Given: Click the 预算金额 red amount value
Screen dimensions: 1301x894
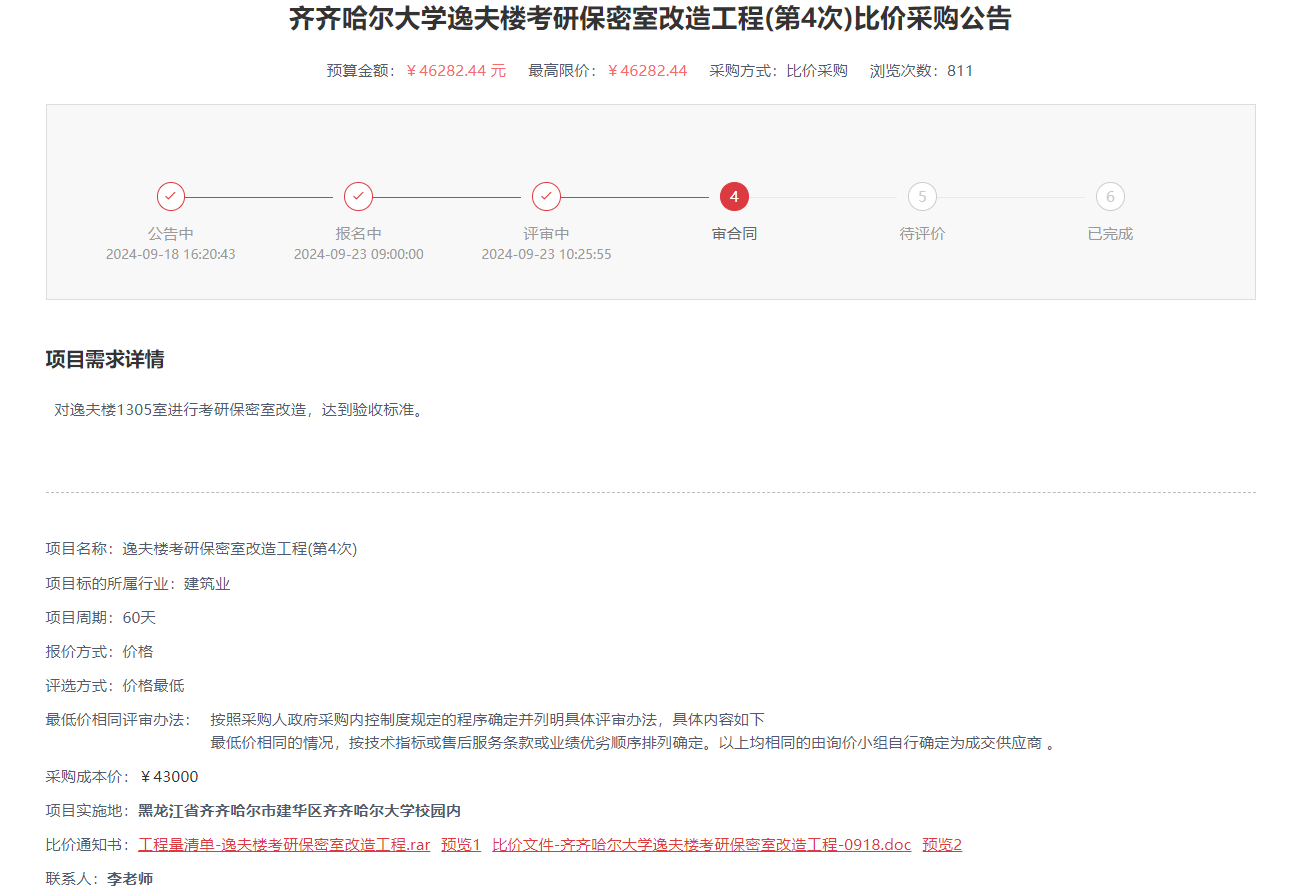Looking at the screenshot, I should tap(456, 71).
